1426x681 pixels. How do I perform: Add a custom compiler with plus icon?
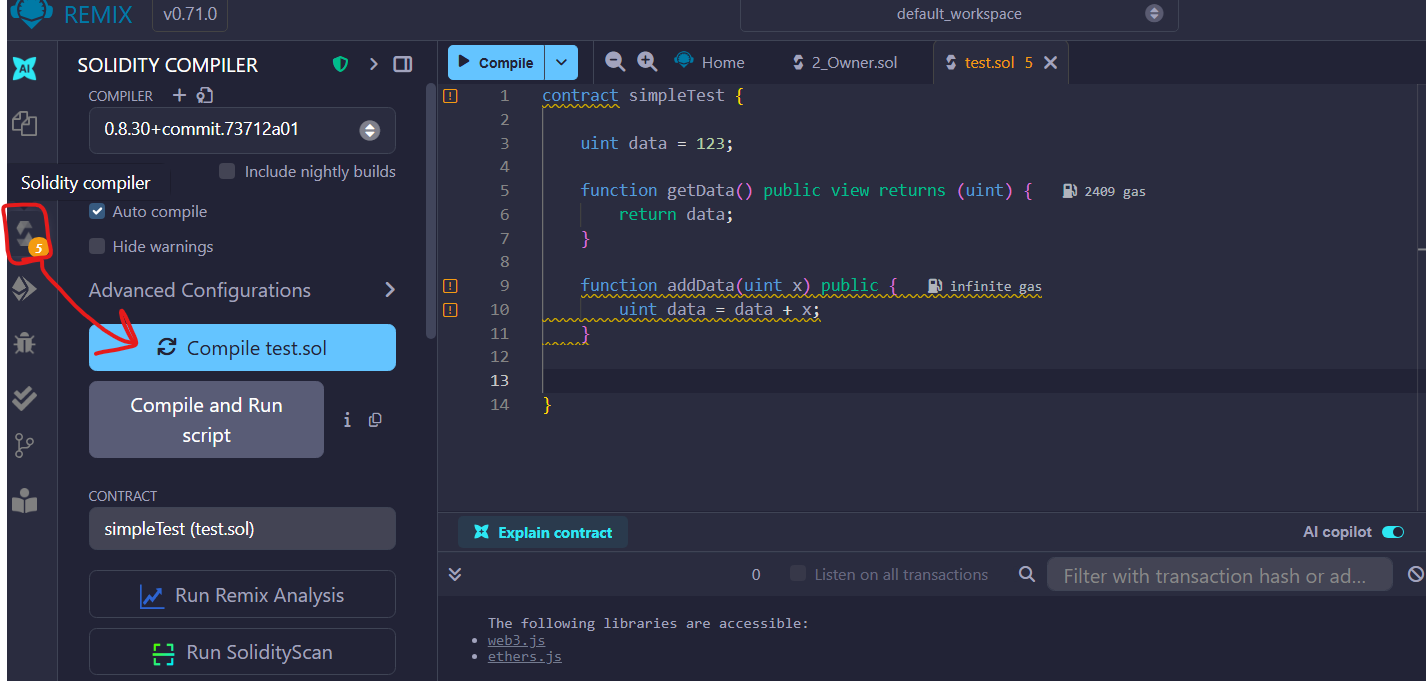179,95
